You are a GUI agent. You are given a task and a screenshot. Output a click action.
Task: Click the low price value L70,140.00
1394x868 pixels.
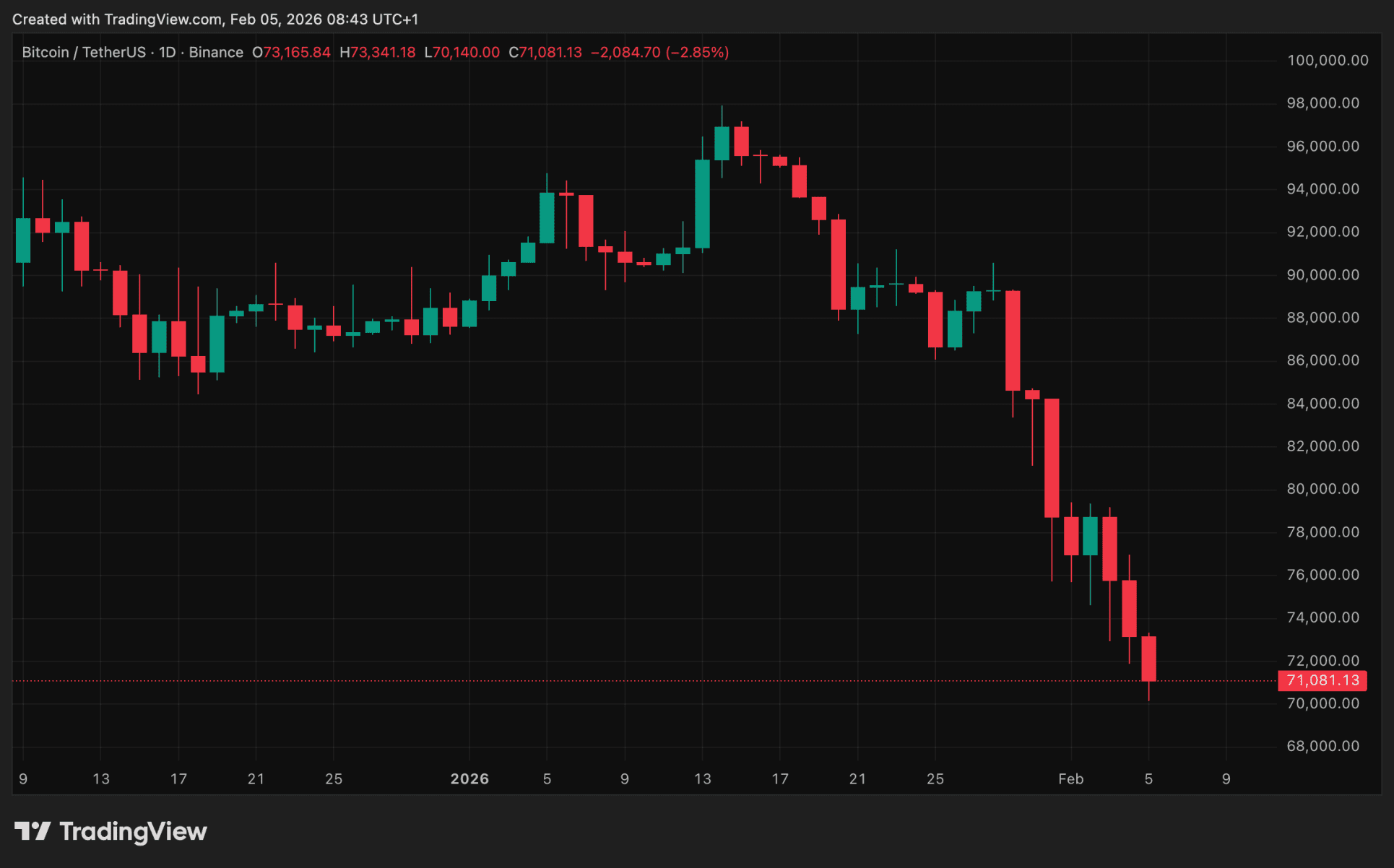pos(462,53)
